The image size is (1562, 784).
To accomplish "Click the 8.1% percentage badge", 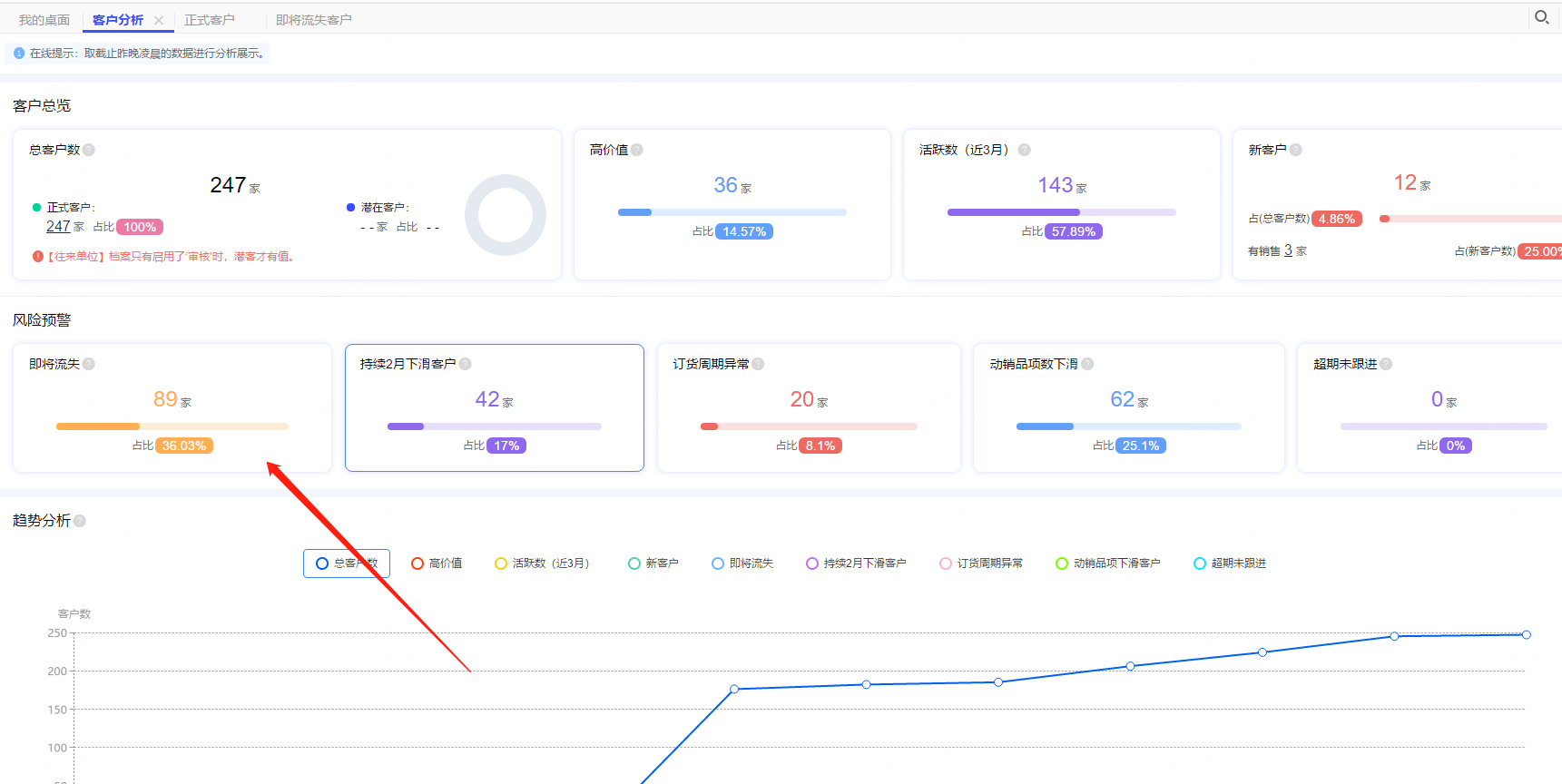I will point(820,446).
